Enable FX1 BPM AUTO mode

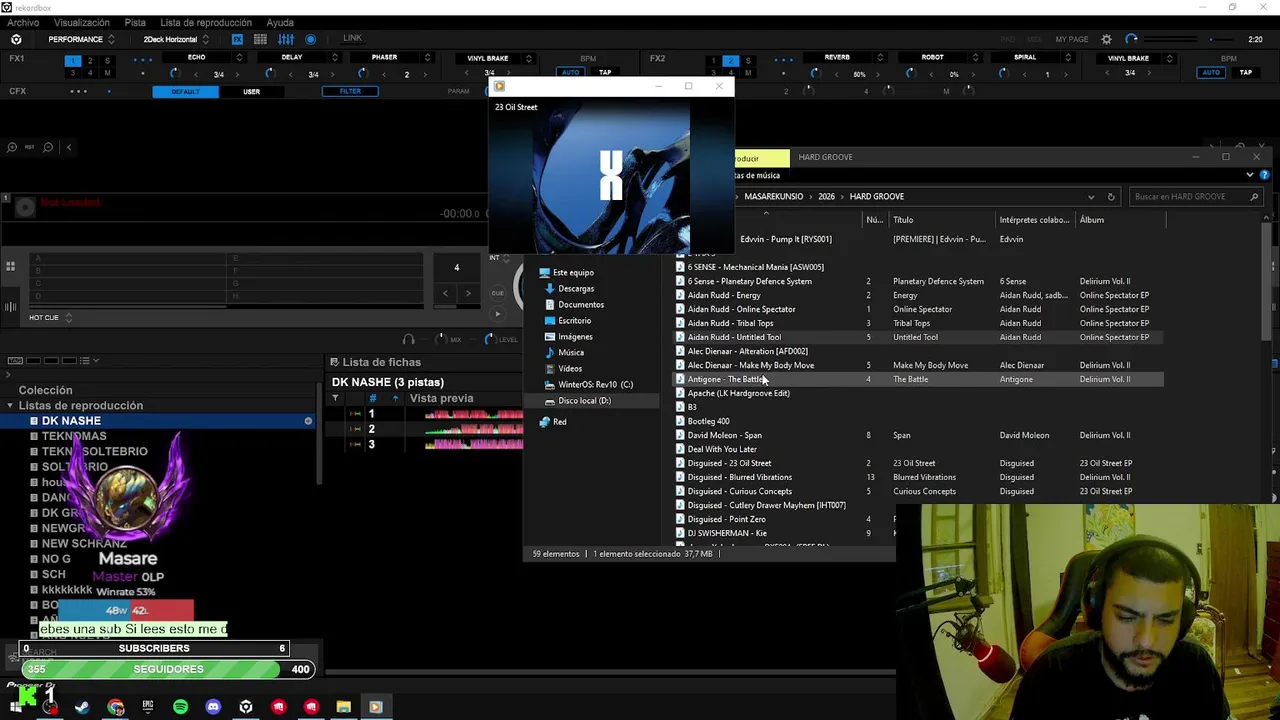click(571, 72)
